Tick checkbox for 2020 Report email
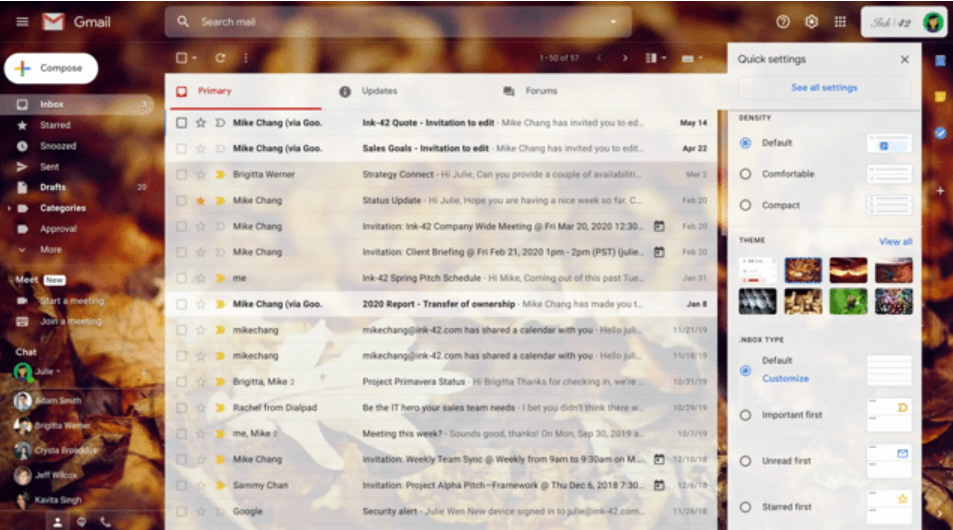 [181, 304]
